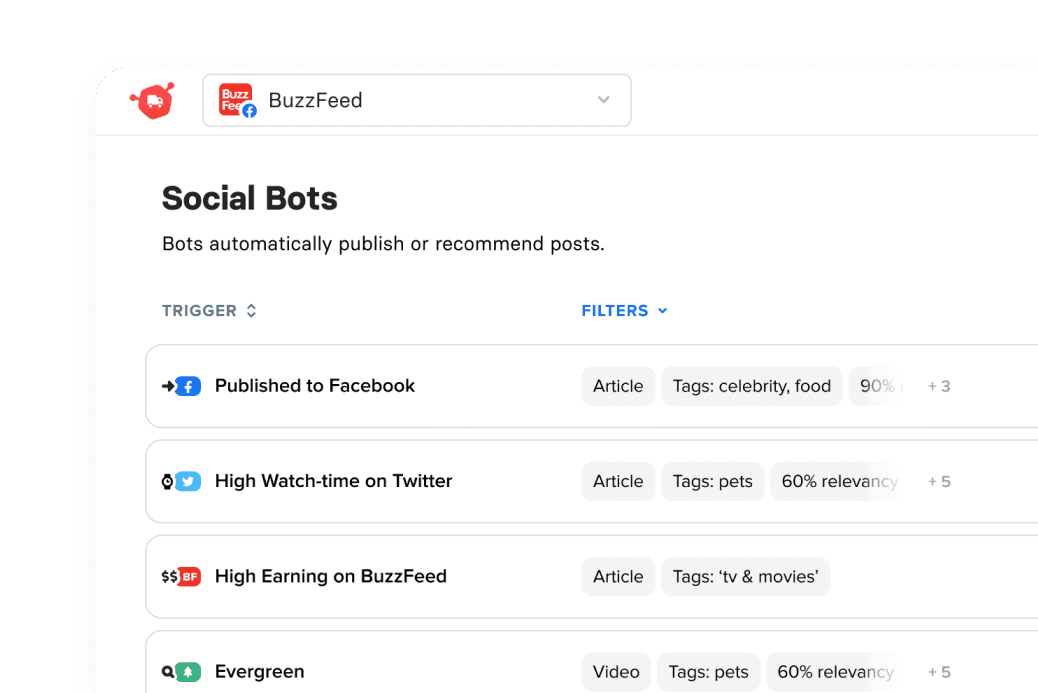Click the Twitter icon on High Watch-time row
The height and width of the screenshot is (693, 1038).
click(x=188, y=481)
